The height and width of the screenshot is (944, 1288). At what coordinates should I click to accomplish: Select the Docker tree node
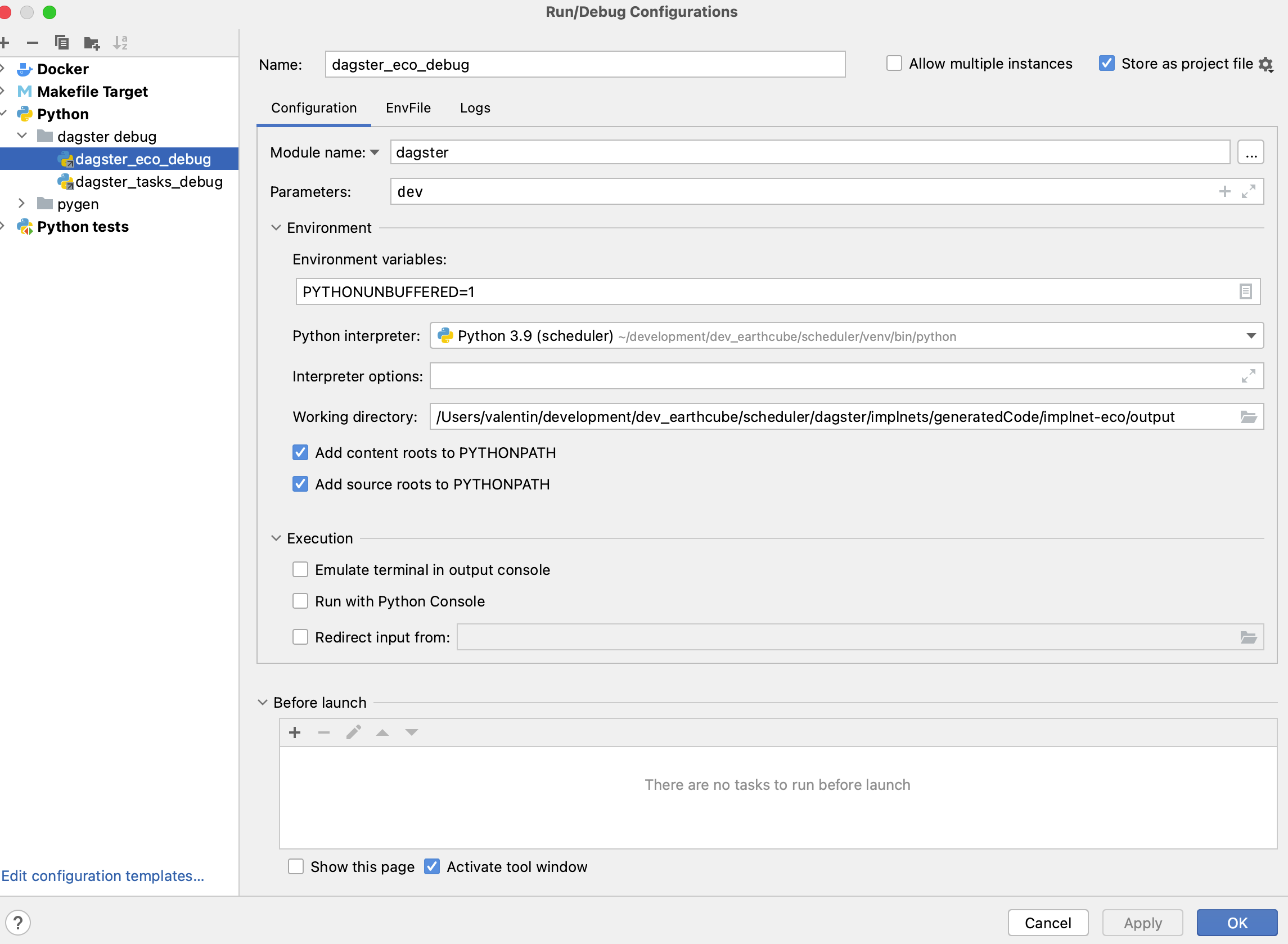[x=119, y=69]
